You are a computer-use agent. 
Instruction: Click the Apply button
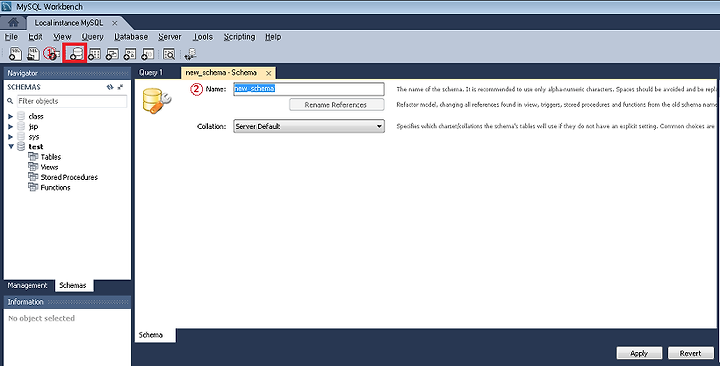(639, 353)
